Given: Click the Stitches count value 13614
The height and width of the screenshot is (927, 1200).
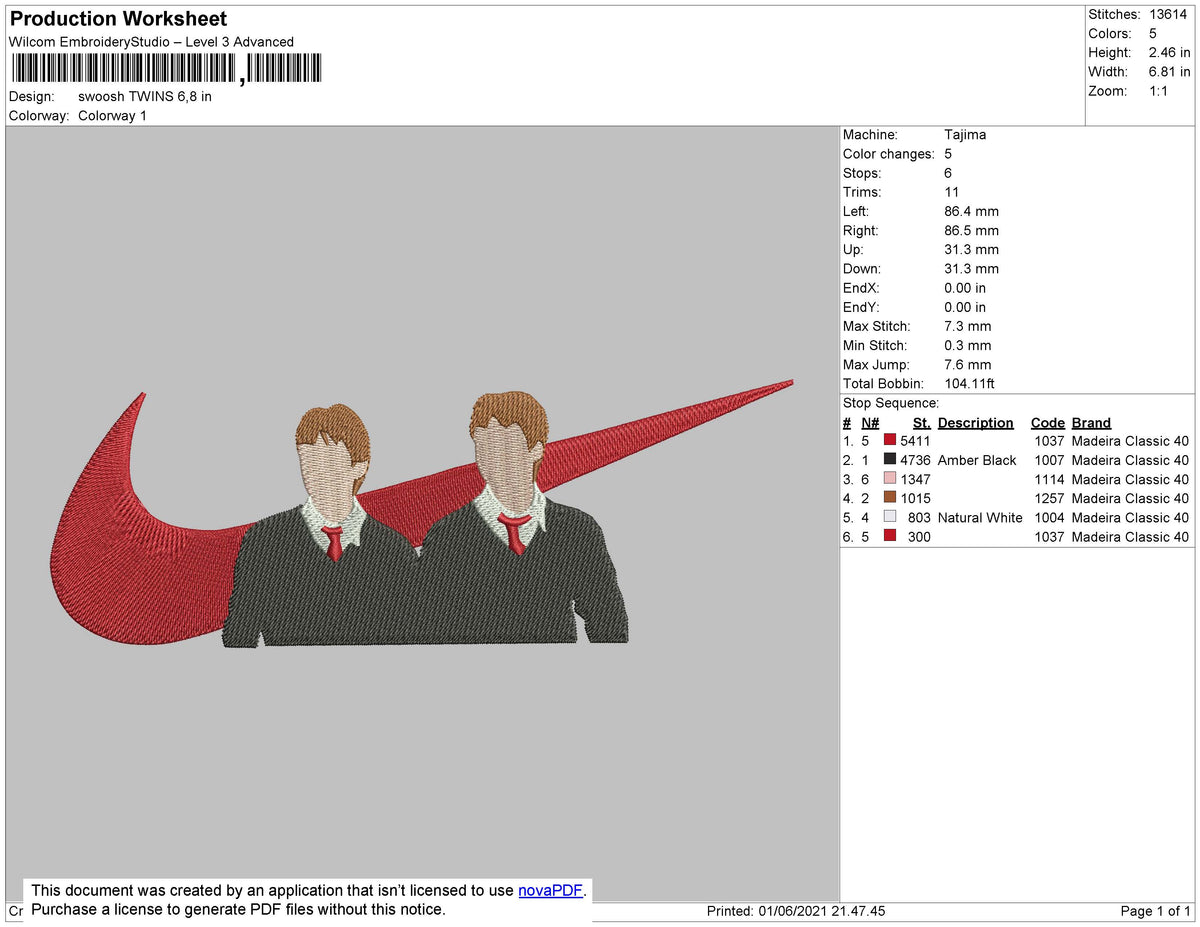Looking at the screenshot, I should click(x=1168, y=14).
